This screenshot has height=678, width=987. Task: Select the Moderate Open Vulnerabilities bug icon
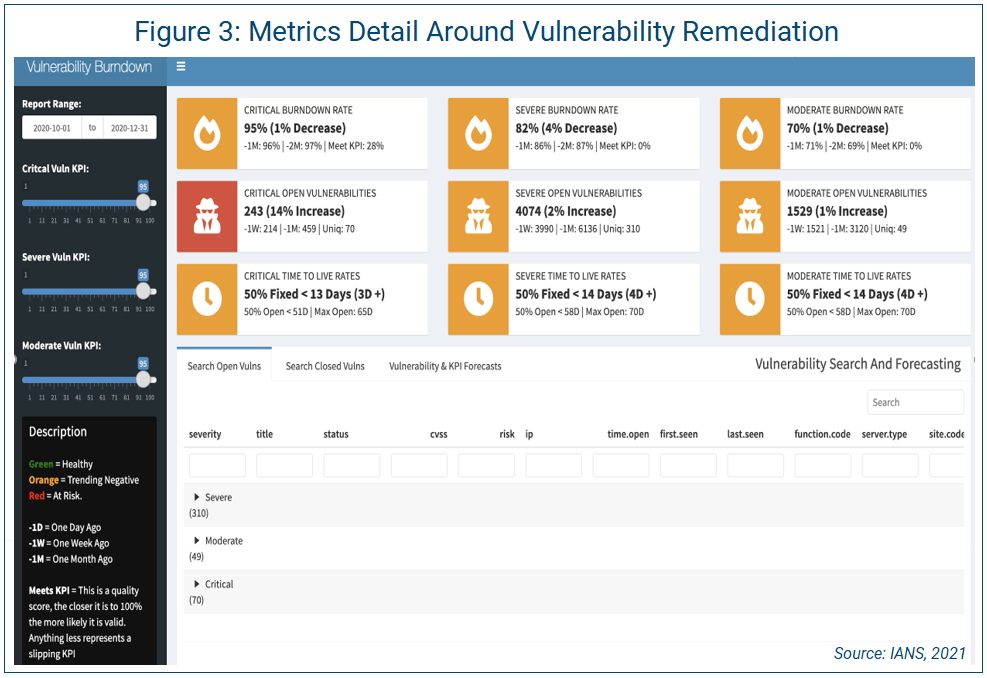click(x=750, y=217)
